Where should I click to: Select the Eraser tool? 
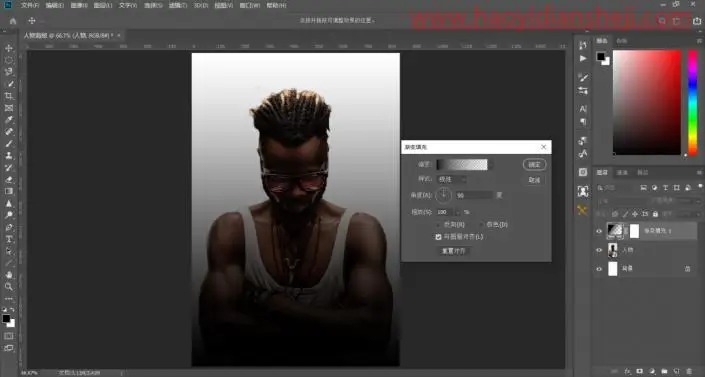click(9, 180)
